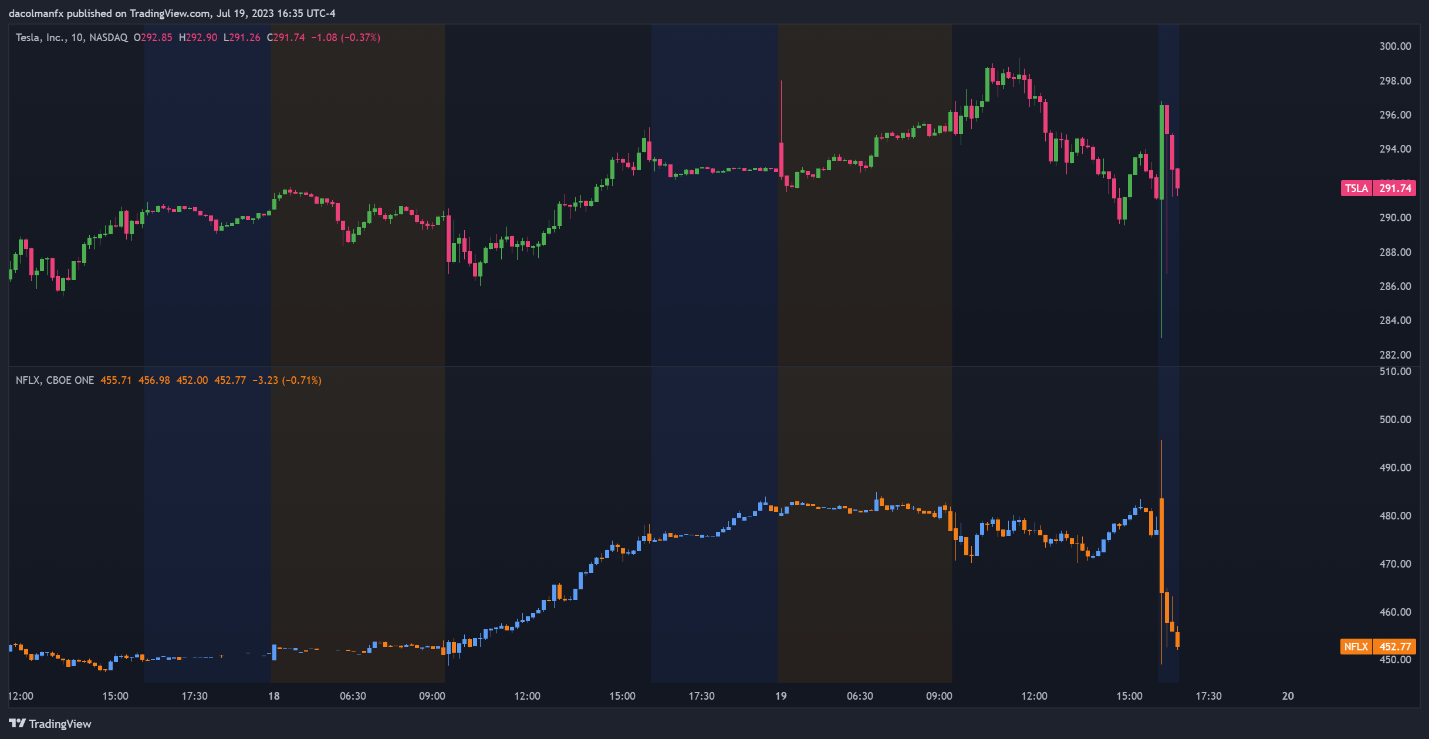Click the 300.00 price axis label
Image resolution: width=1429 pixels, height=739 pixels.
click(x=1395, y=47)
